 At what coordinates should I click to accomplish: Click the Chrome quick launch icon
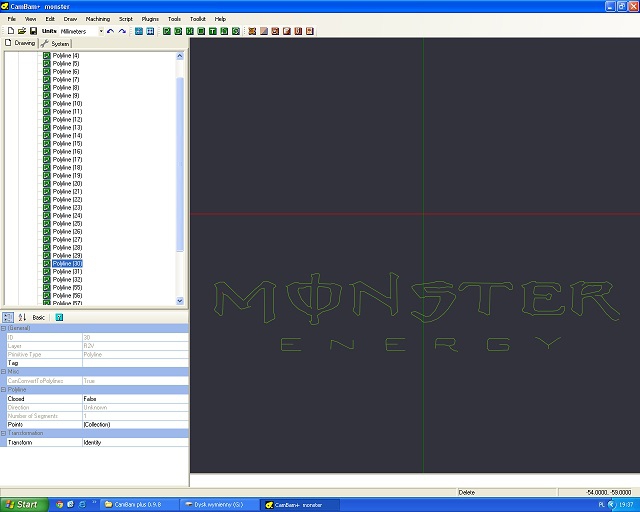pyautogui.click(x=60, y=505)
